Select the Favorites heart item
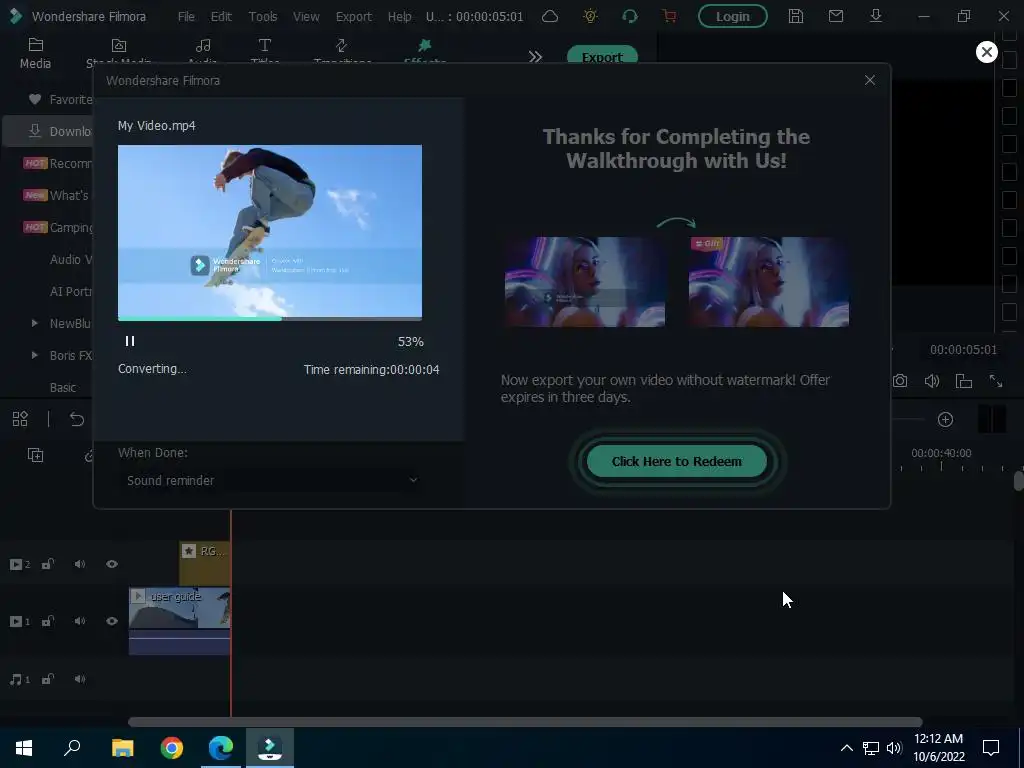 pyautogui.click(x=60, y=99)
